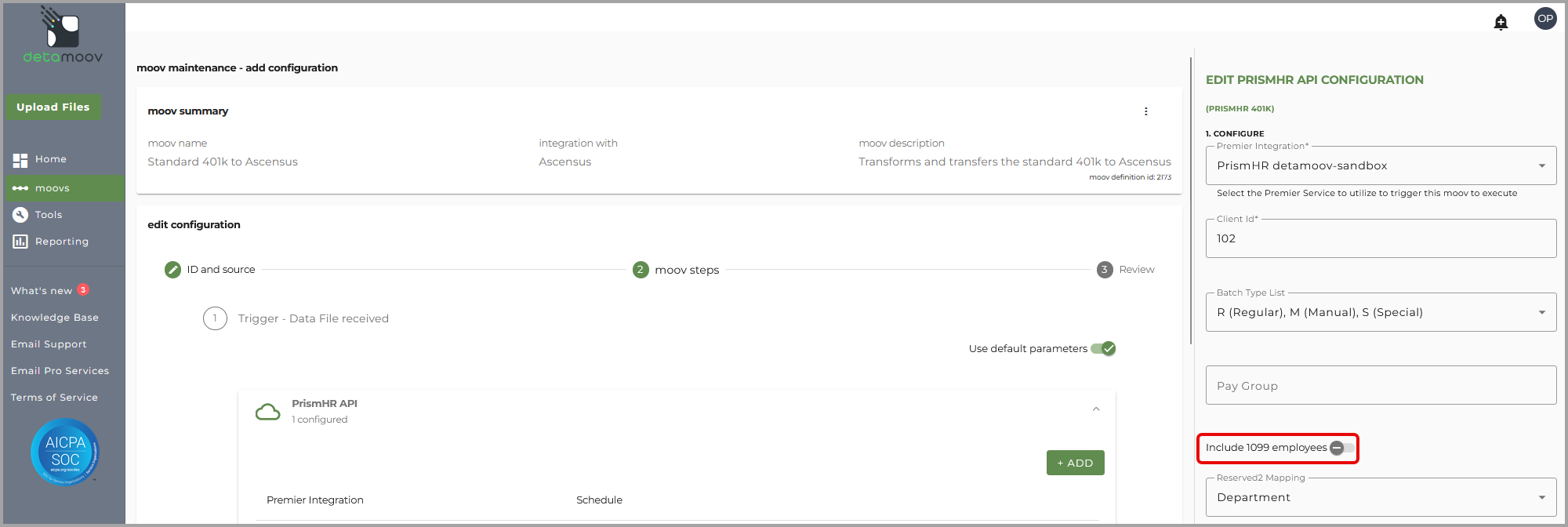Click the notification bell icon
The width and height of the screenshot is (1568, 527).
(1501, 22)
